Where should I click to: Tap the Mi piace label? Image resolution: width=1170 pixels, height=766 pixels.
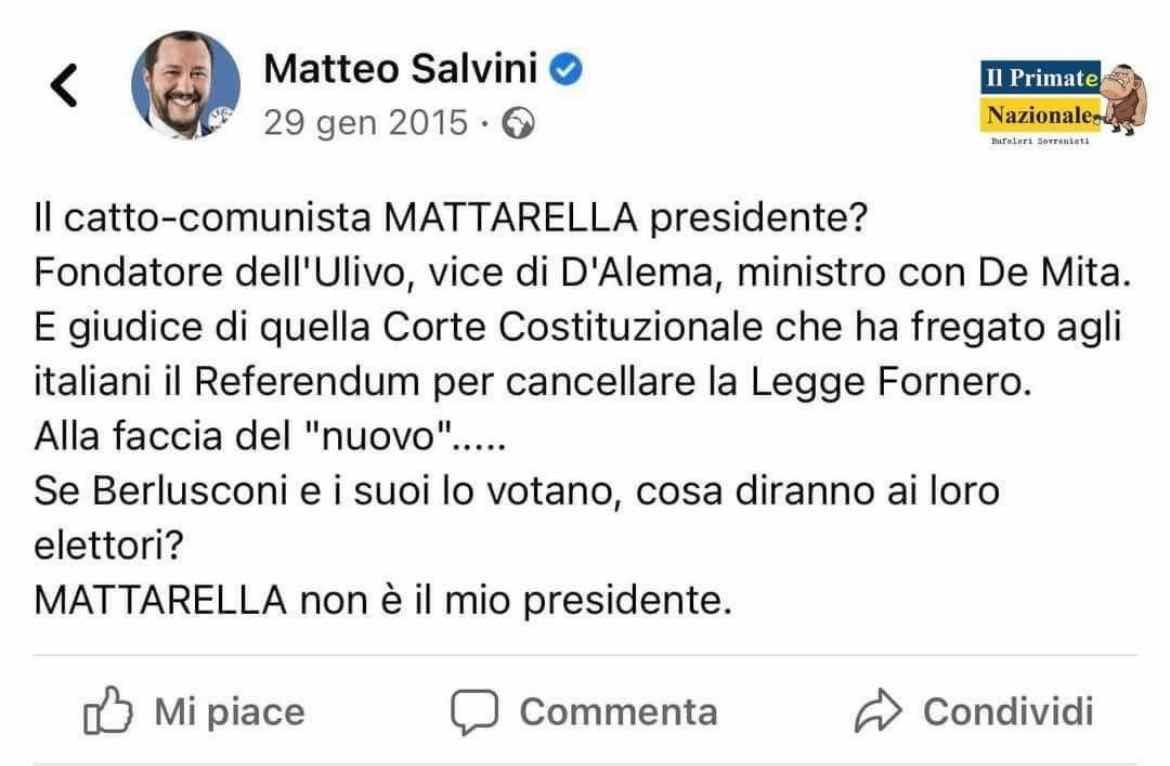tap(230, 712)
